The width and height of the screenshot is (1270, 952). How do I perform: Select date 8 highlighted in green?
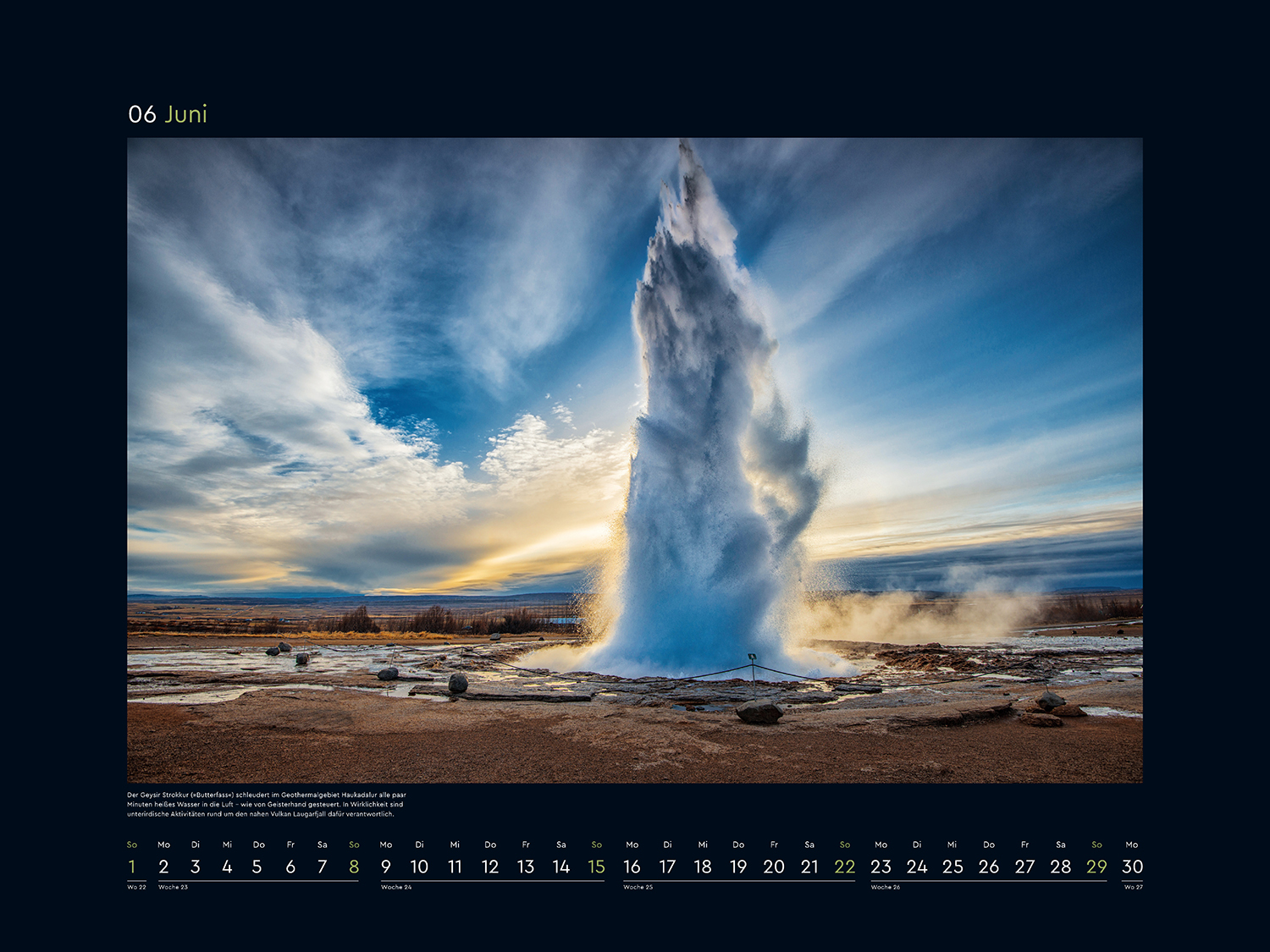[354, 867]
